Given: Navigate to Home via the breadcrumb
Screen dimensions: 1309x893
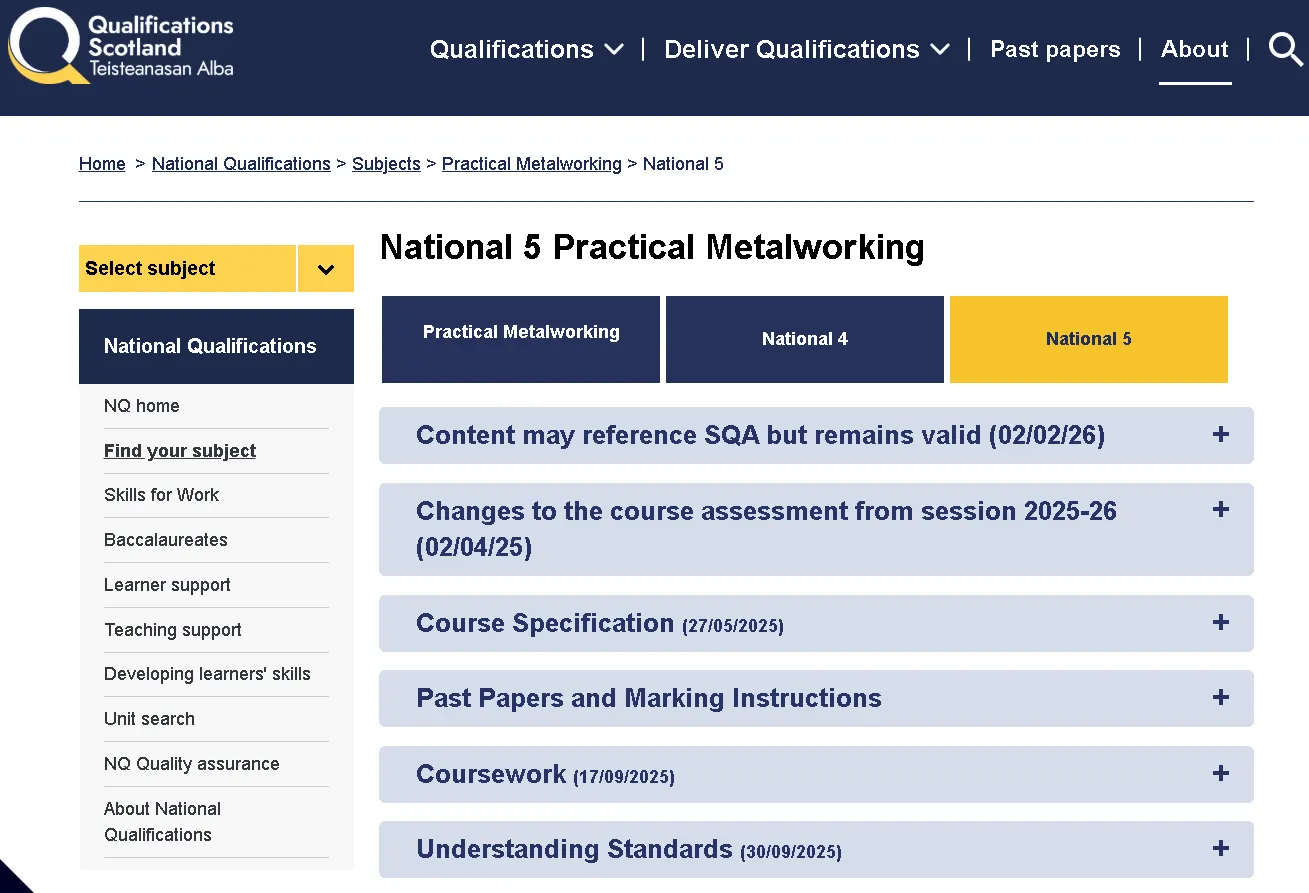Looking at the screenshot, I should coord(101,163).
